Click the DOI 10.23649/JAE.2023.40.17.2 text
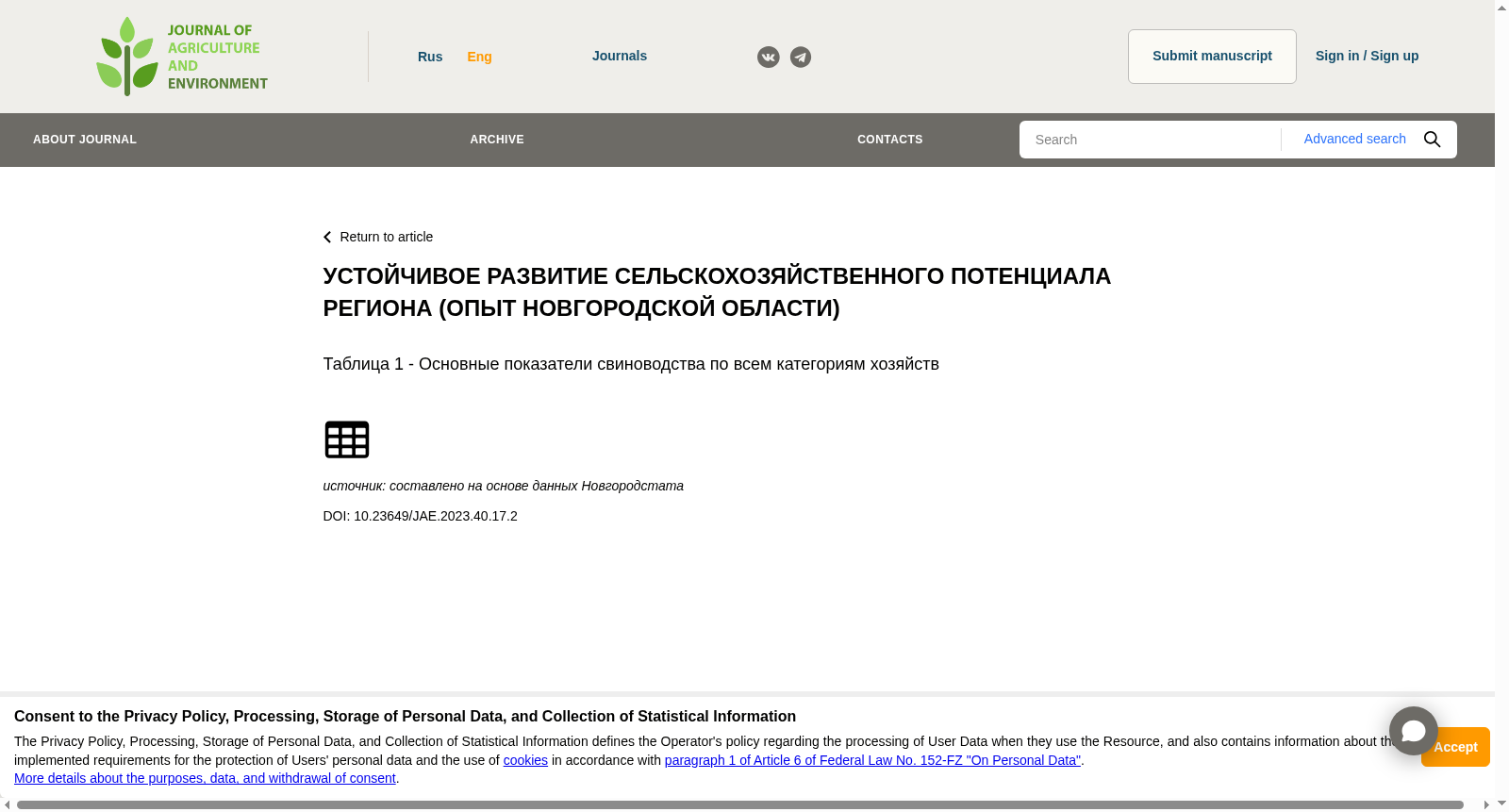 coord(420,516)
